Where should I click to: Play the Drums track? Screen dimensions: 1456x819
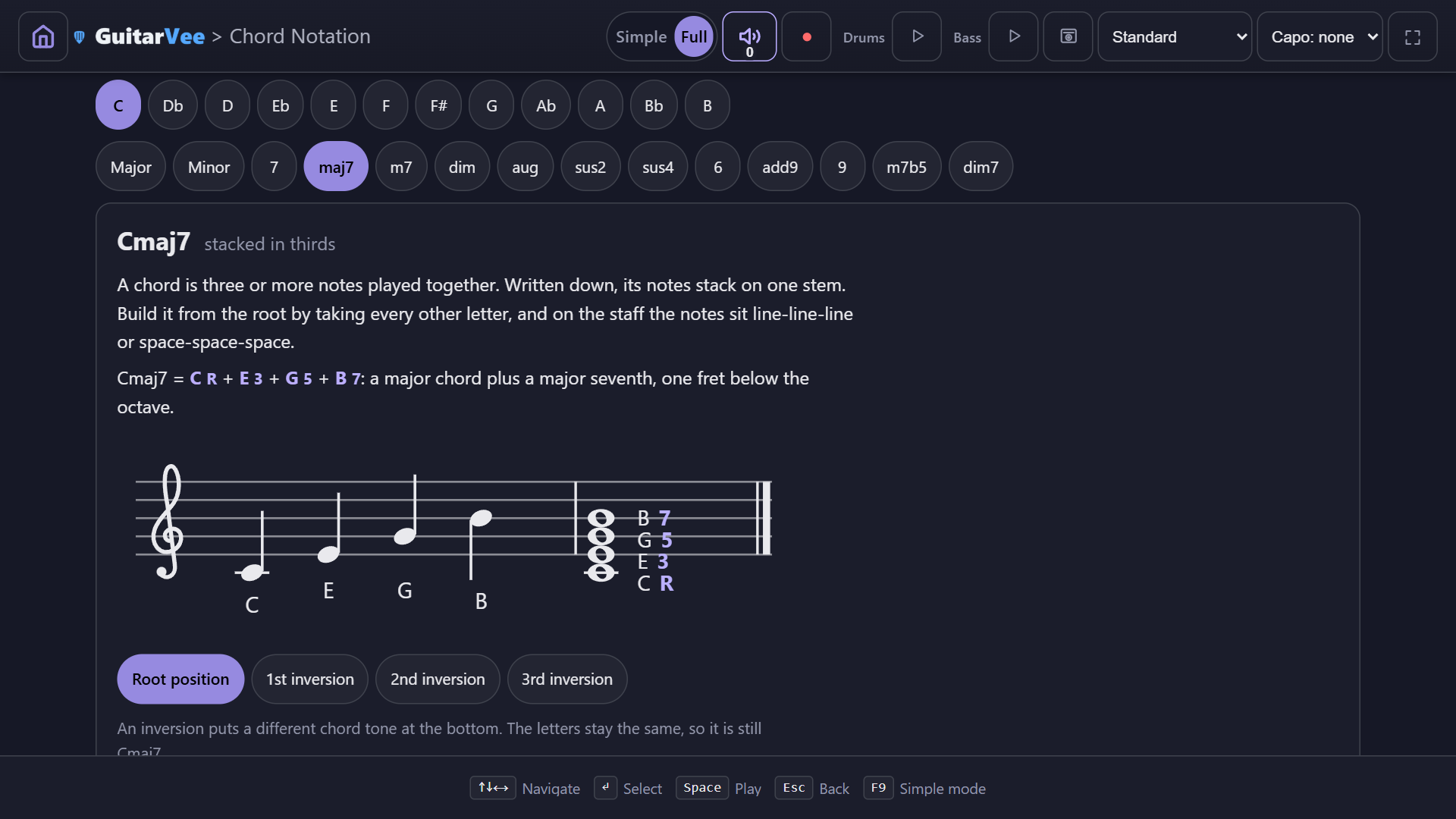pyautogui.click(x=917, y=36)
